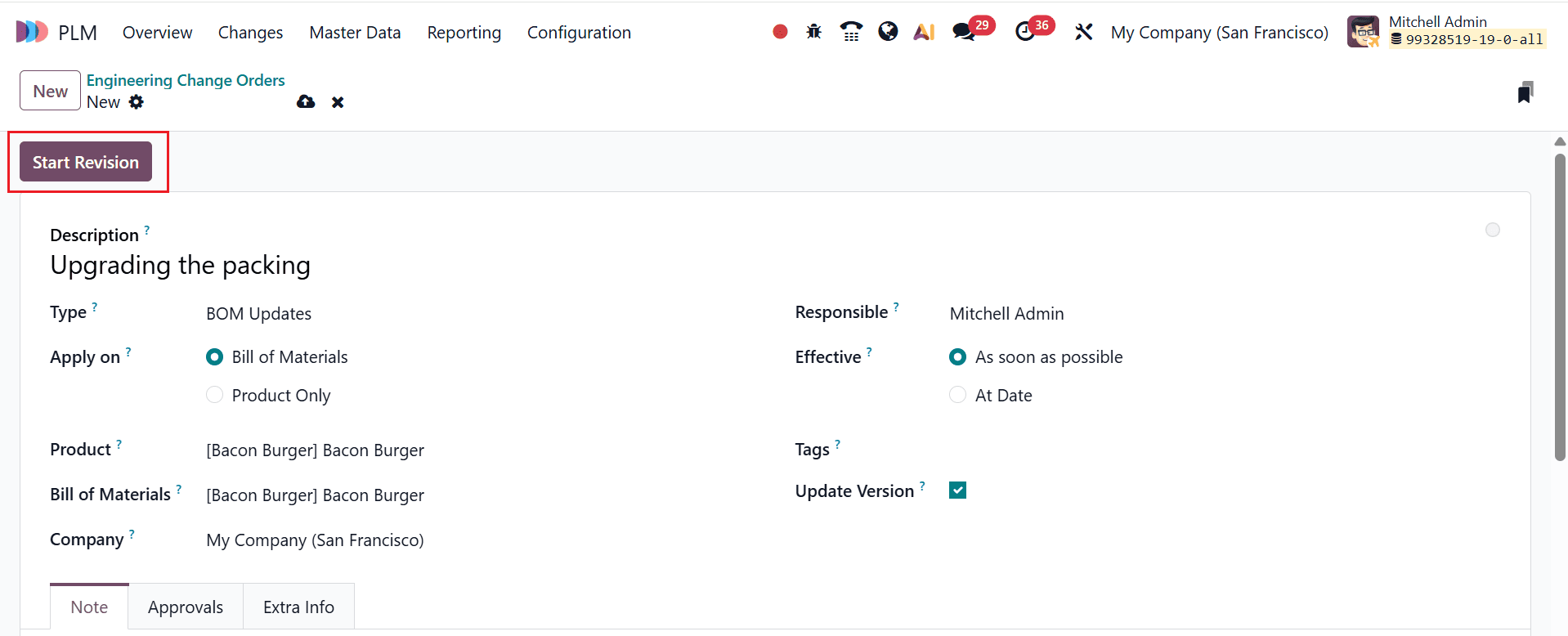Show help tooltip for Product field
1568x636 pixels.
(x=119, y=445)
